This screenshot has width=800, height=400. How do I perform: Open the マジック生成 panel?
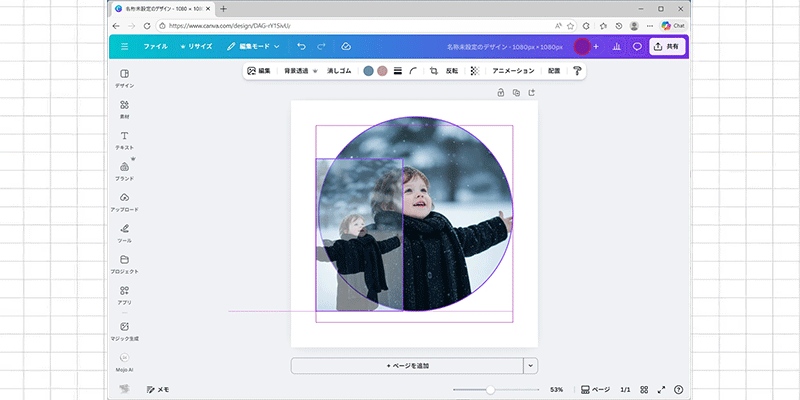(x=124, y=331)
